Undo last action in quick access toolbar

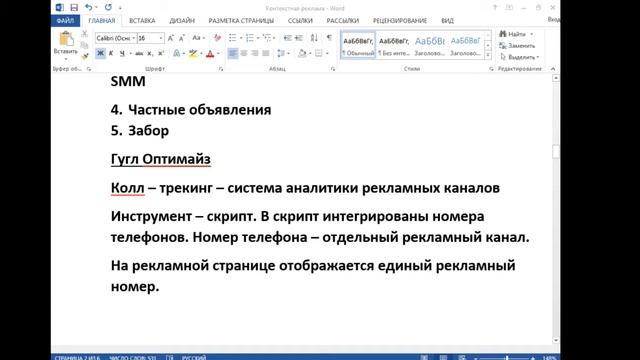(x=88, y=7)
